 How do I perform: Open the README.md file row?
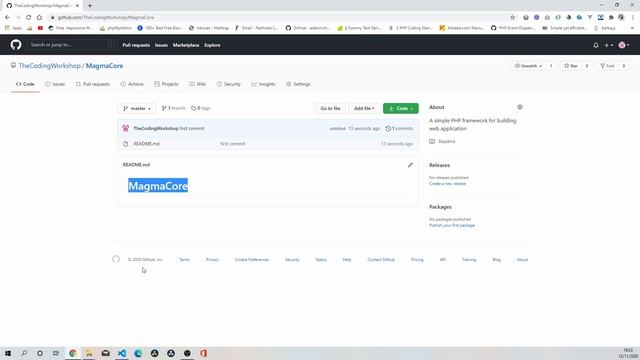pos(147,144)
